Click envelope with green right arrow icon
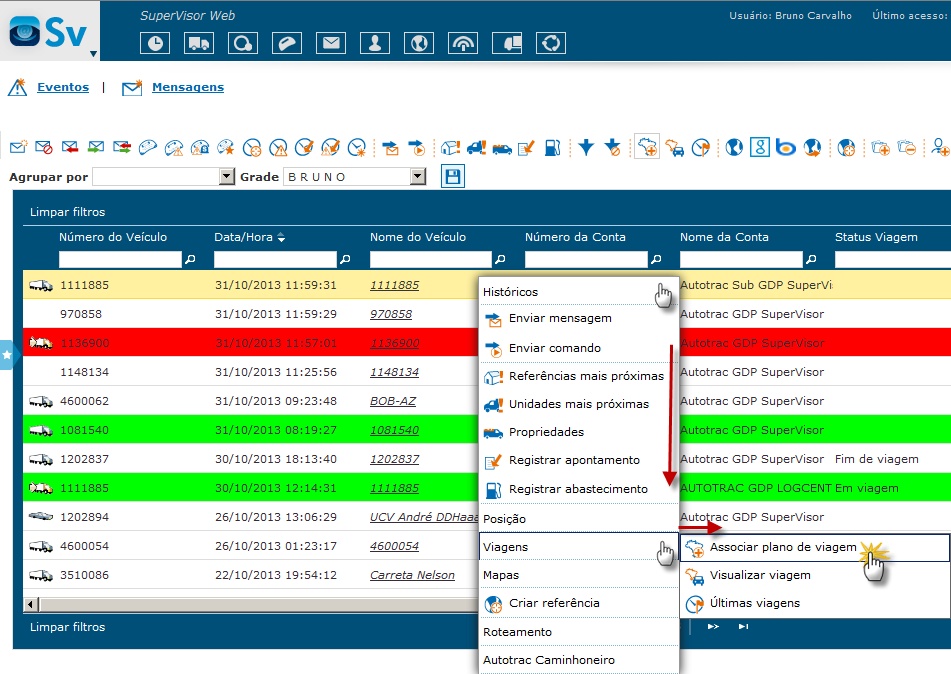The width and height of the screenshot is (951, 674). (x=96, y=147)
